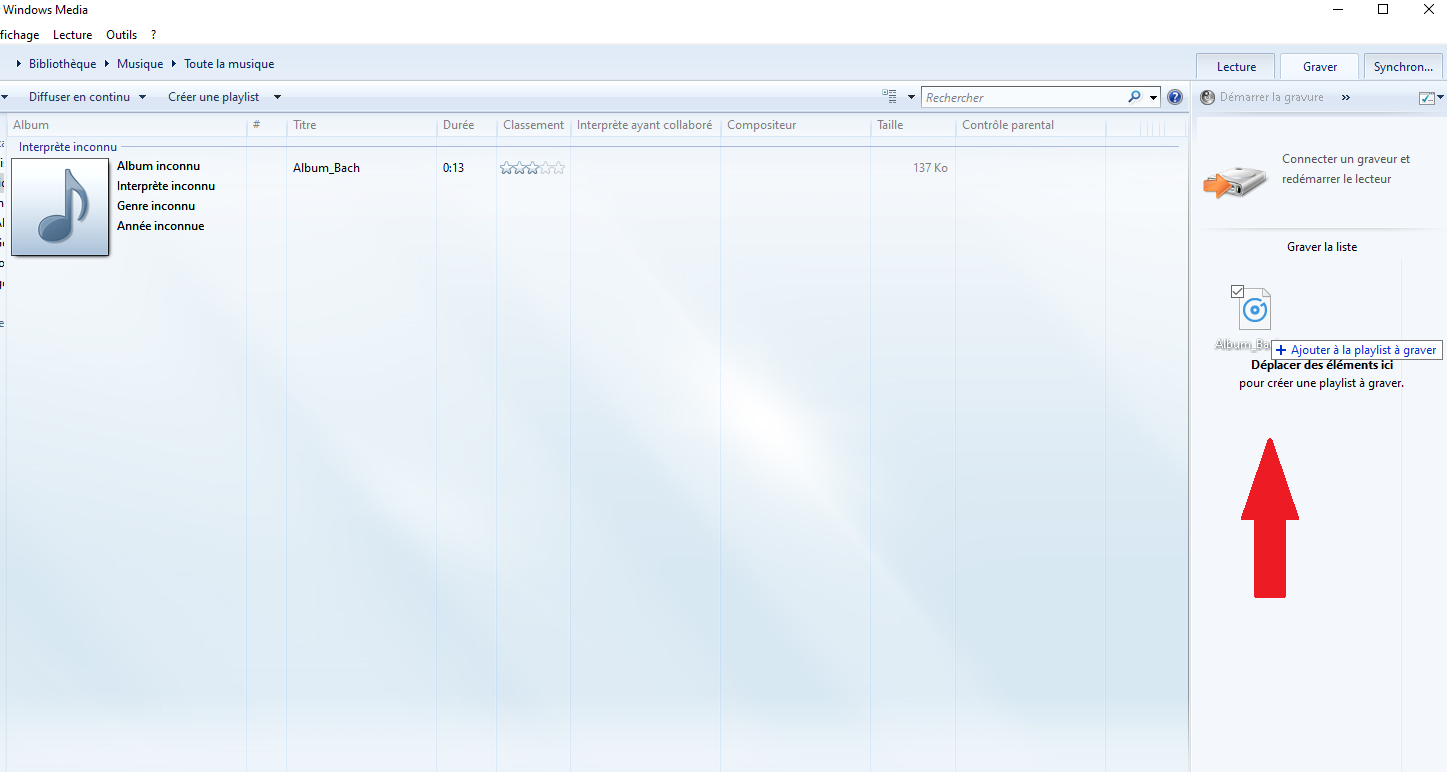
Task: Select the music note album art thumbnail
Action: (60, 207)
